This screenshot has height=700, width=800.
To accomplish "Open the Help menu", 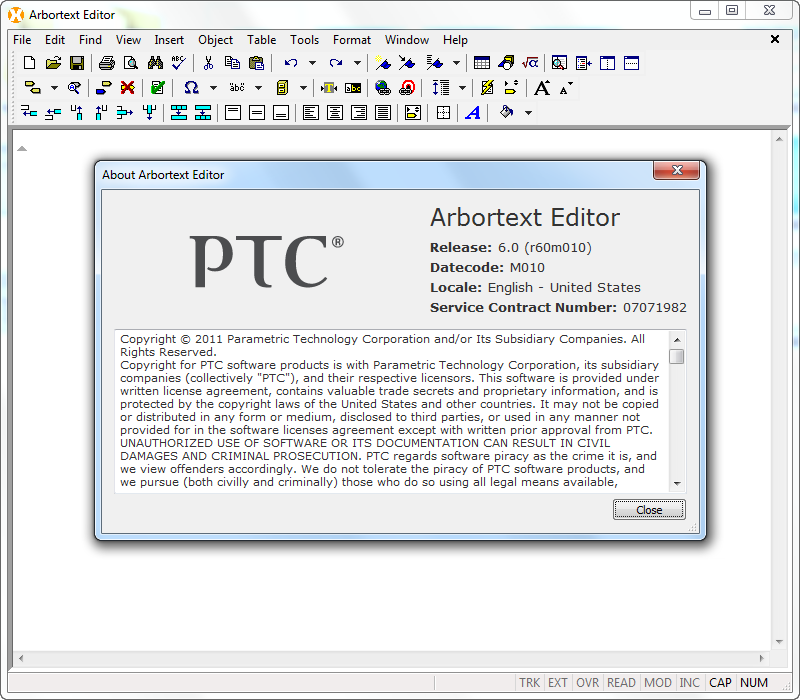I will click(x=455, y=40).
